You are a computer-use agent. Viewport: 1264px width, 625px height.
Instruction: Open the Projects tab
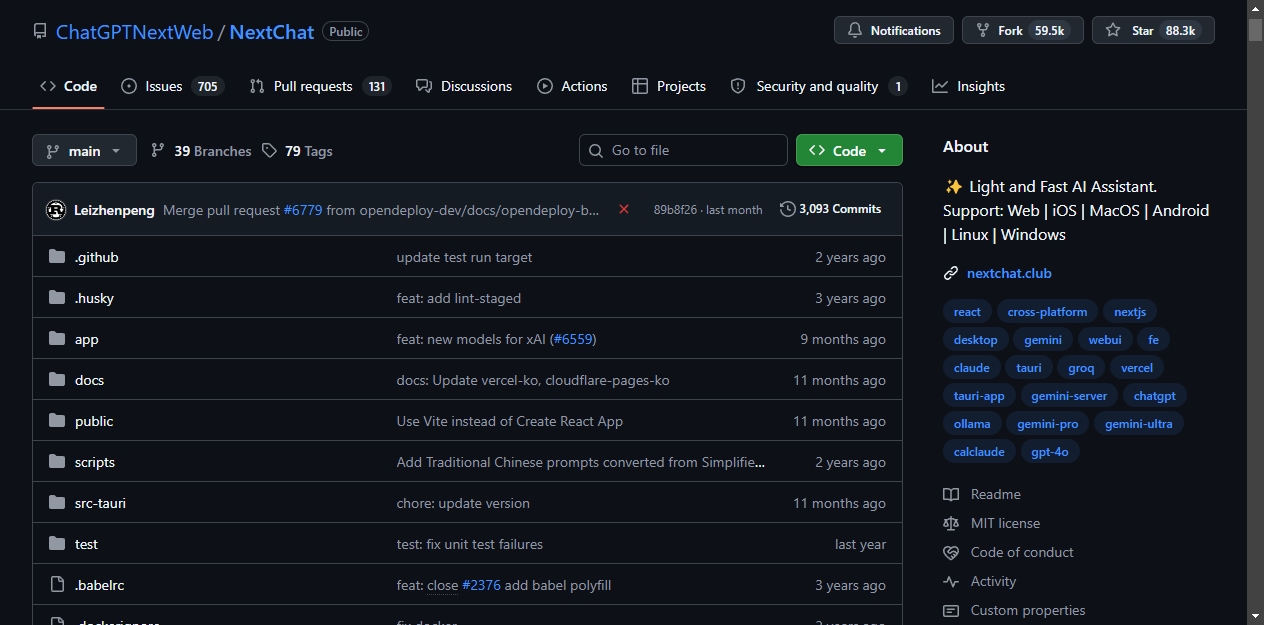669,86
